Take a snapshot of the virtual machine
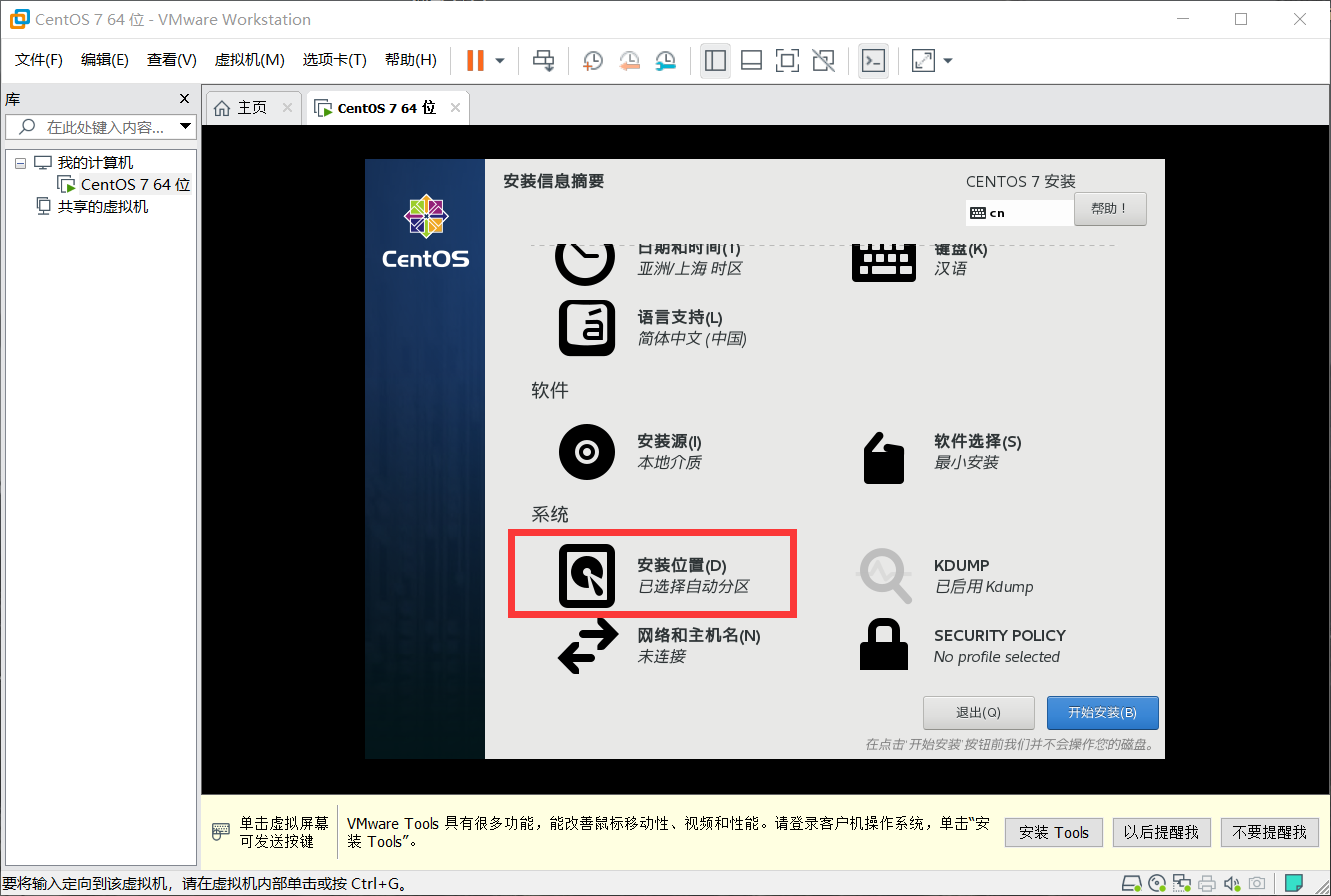The width and height of the screenshot is (1331, 896). tap(593, 61)
